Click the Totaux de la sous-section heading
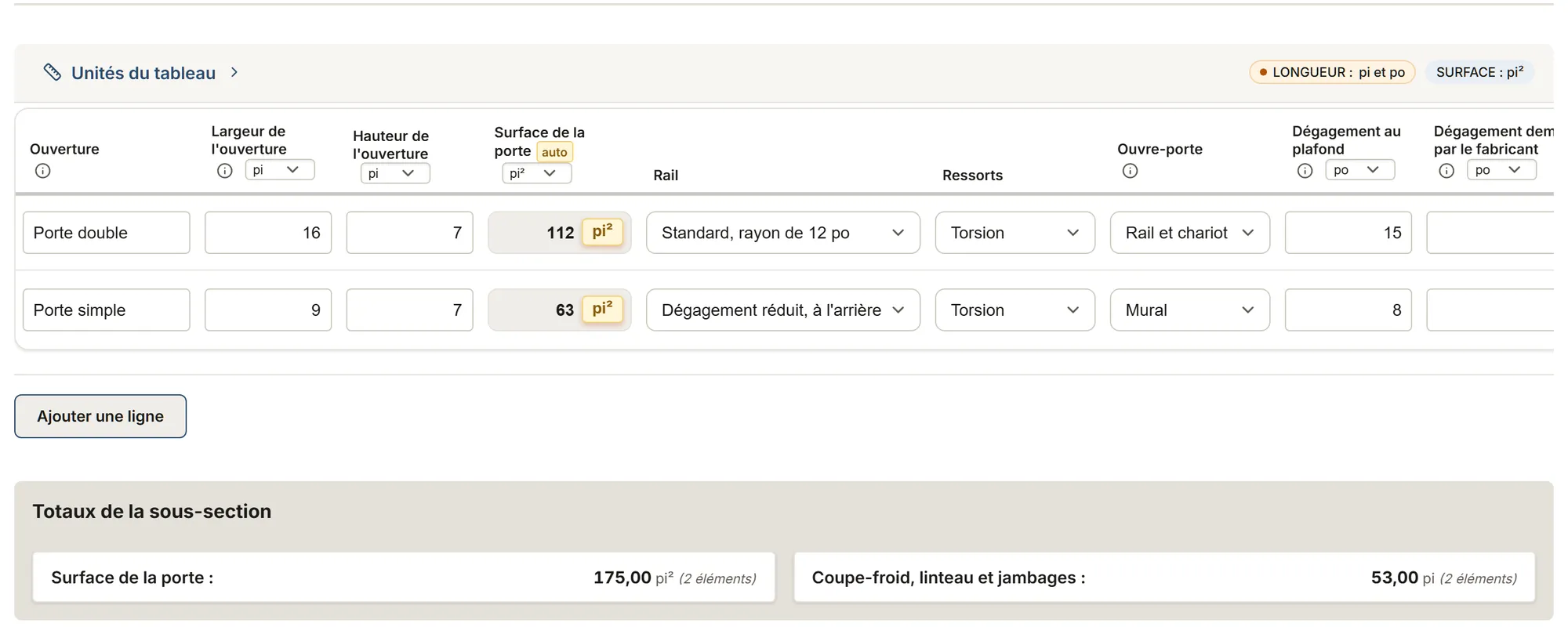This screenshot has height=634, width=1568. [152, 512]
